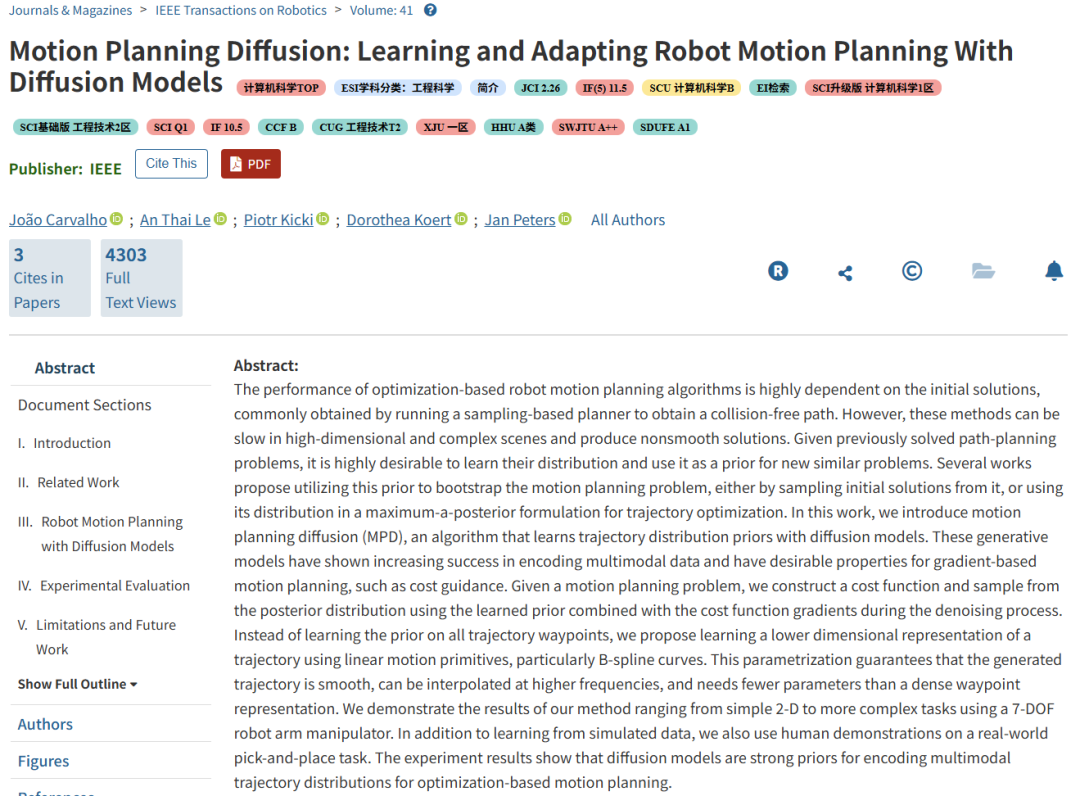Open Jan Peters' ORCID icon
Image resolution: width=1080 pixels, height=796 pixels.
coord(565,219)
